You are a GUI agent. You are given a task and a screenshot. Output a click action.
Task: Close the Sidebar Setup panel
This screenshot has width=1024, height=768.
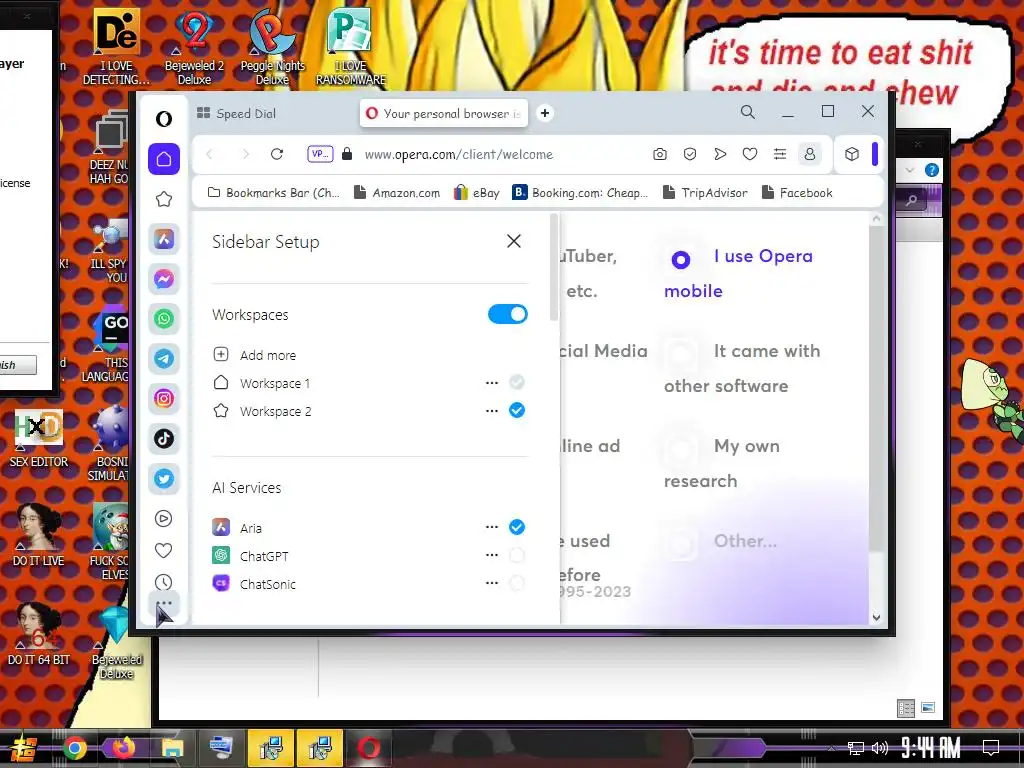(x=514, y=241)
